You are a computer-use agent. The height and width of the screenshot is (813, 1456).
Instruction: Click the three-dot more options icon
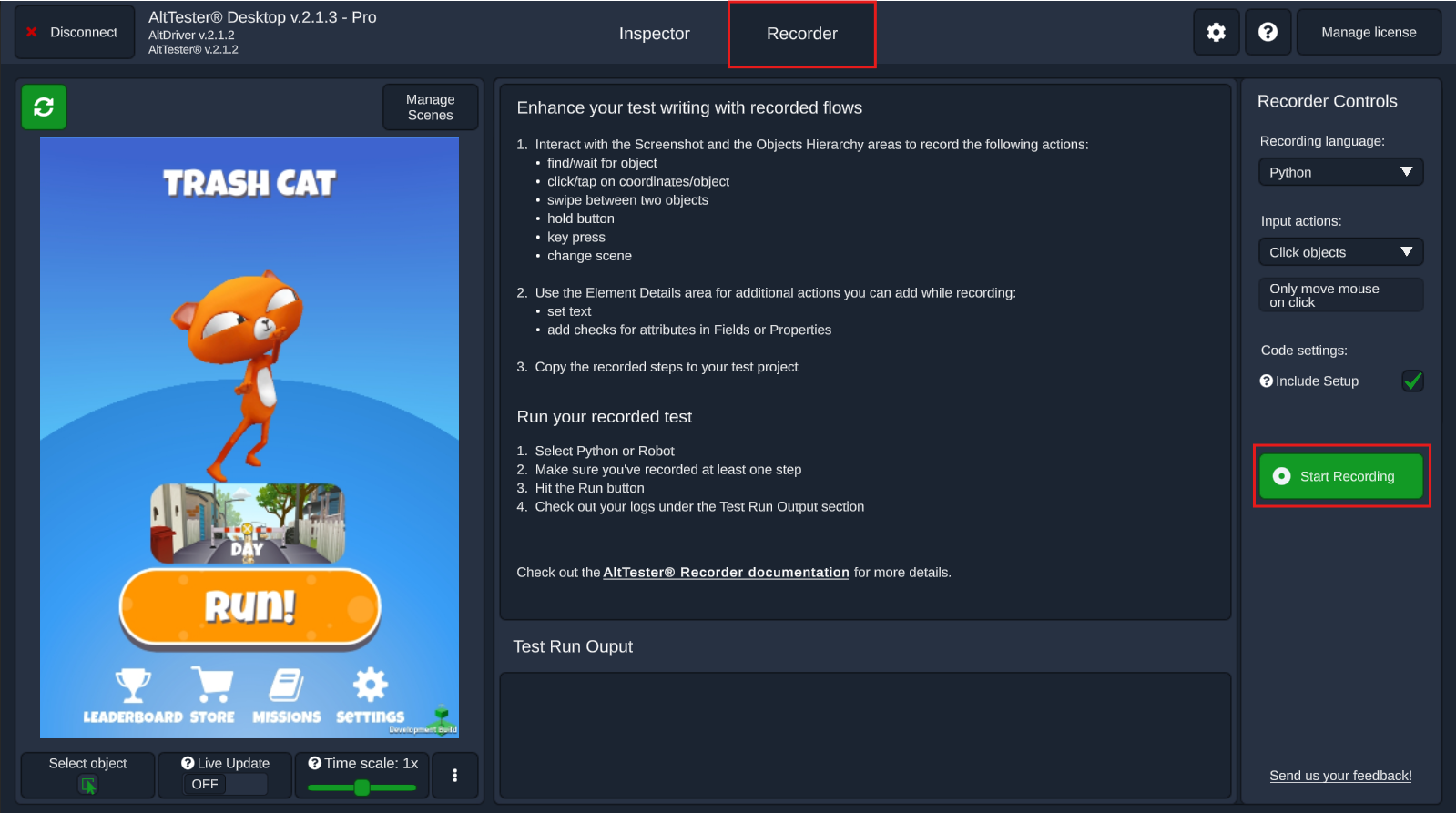pos(454,775)
